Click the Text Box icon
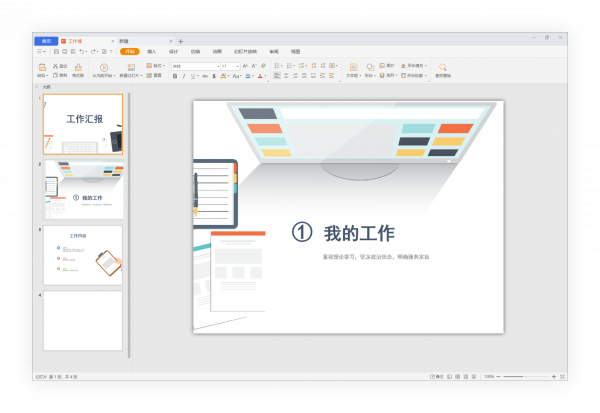600x413 pixels. pyautogui.click(x=354, y=67)
